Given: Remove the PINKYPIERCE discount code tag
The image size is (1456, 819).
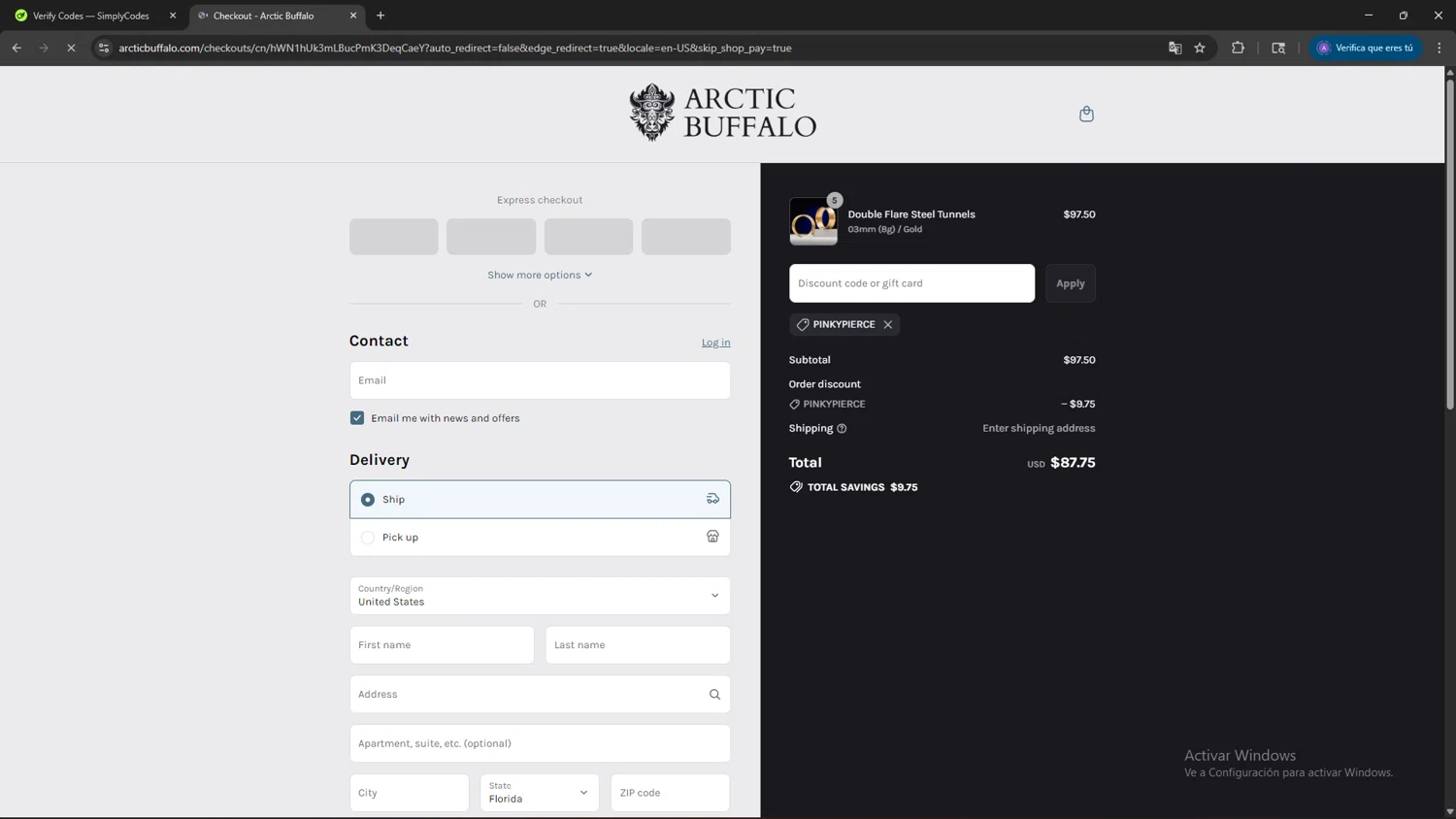Looking at the screenshot, I should point(888,324).
